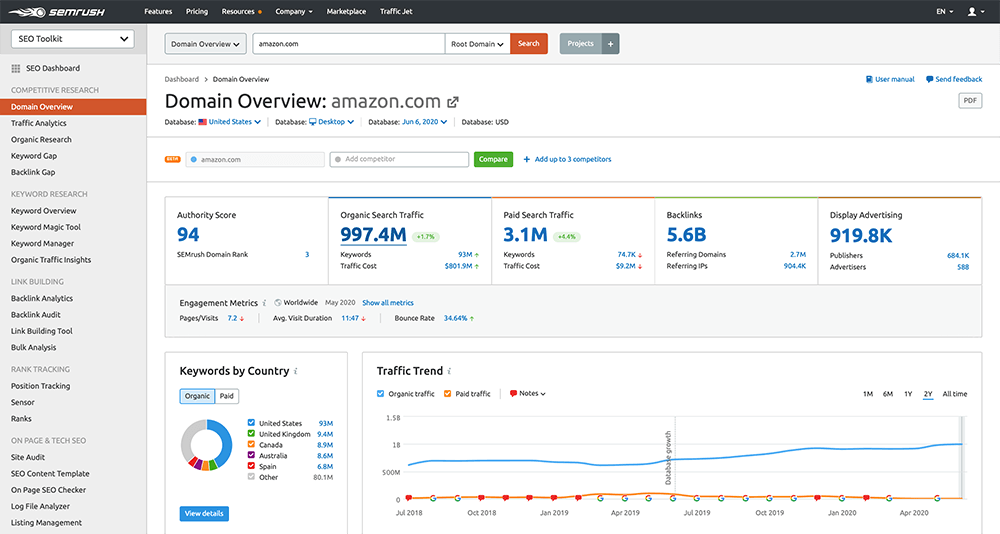The image size is (1000, 534).
Task: Click the United States flag icon
Action: click(202, 122)
